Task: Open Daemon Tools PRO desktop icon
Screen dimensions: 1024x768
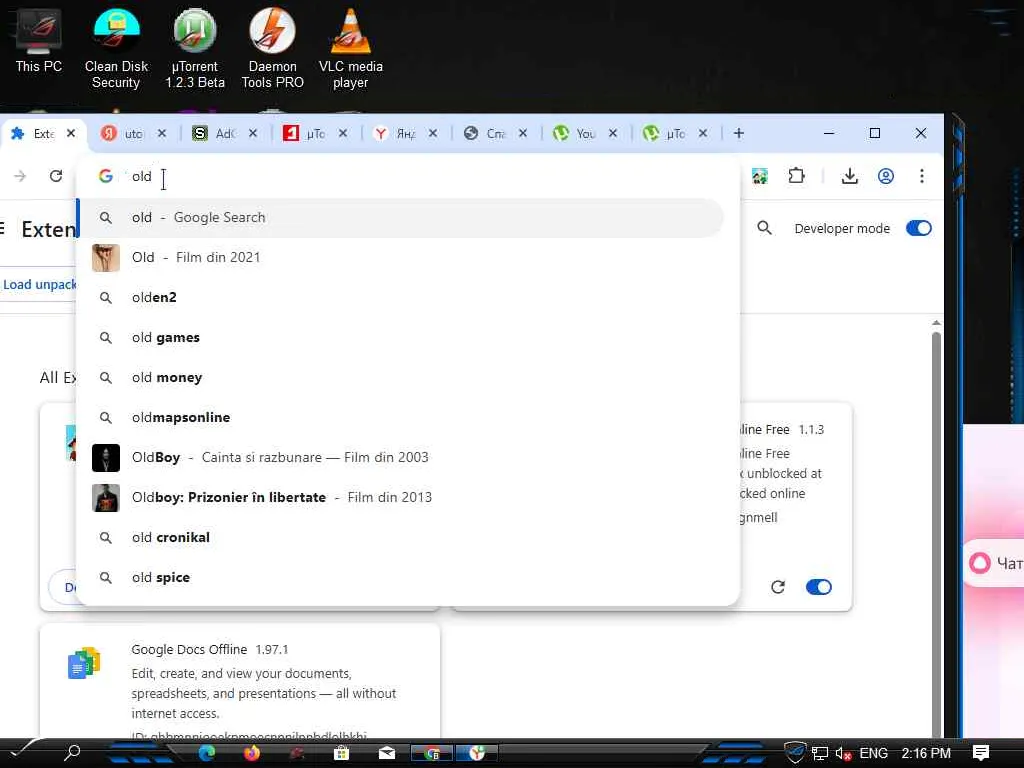Action: click(x=272, y=49)
